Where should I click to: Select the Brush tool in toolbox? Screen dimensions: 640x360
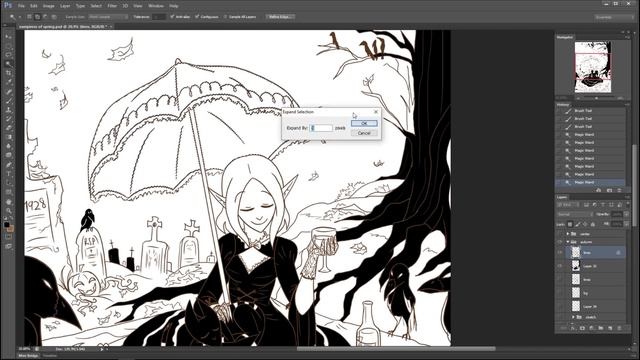[x=8, y=100]
